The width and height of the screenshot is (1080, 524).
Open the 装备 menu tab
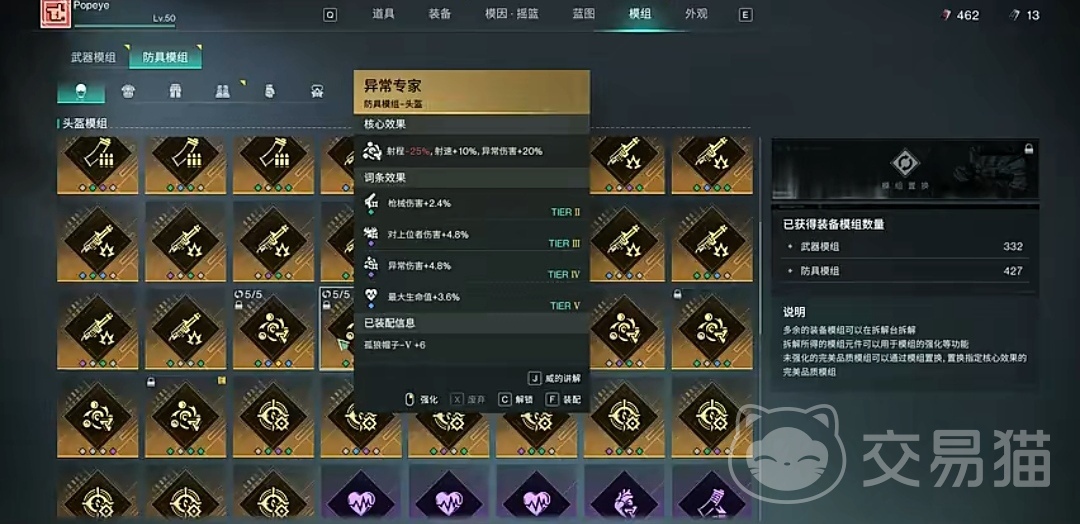439,14
